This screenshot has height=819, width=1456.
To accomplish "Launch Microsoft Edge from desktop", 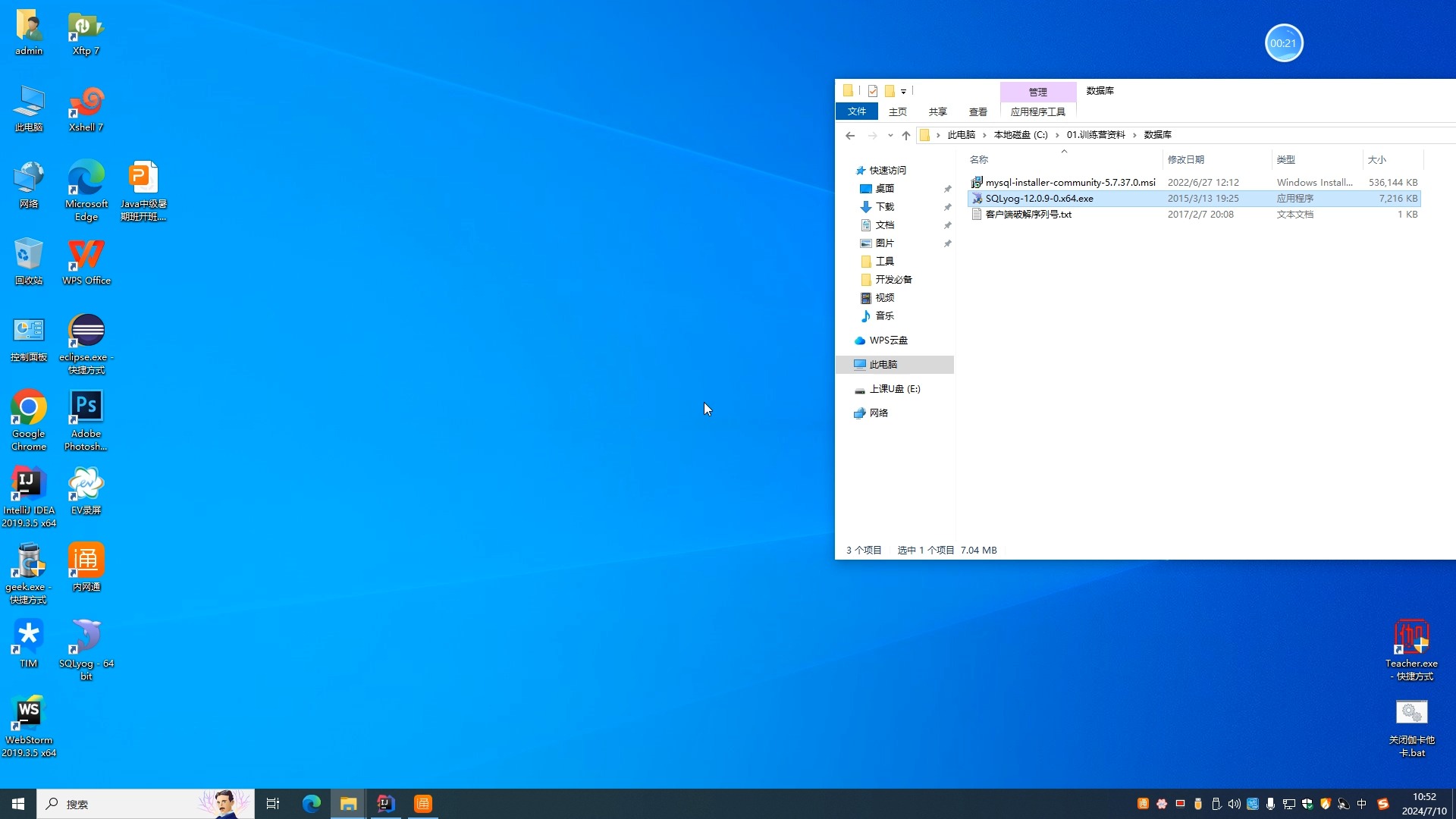I will coord(86,191).
